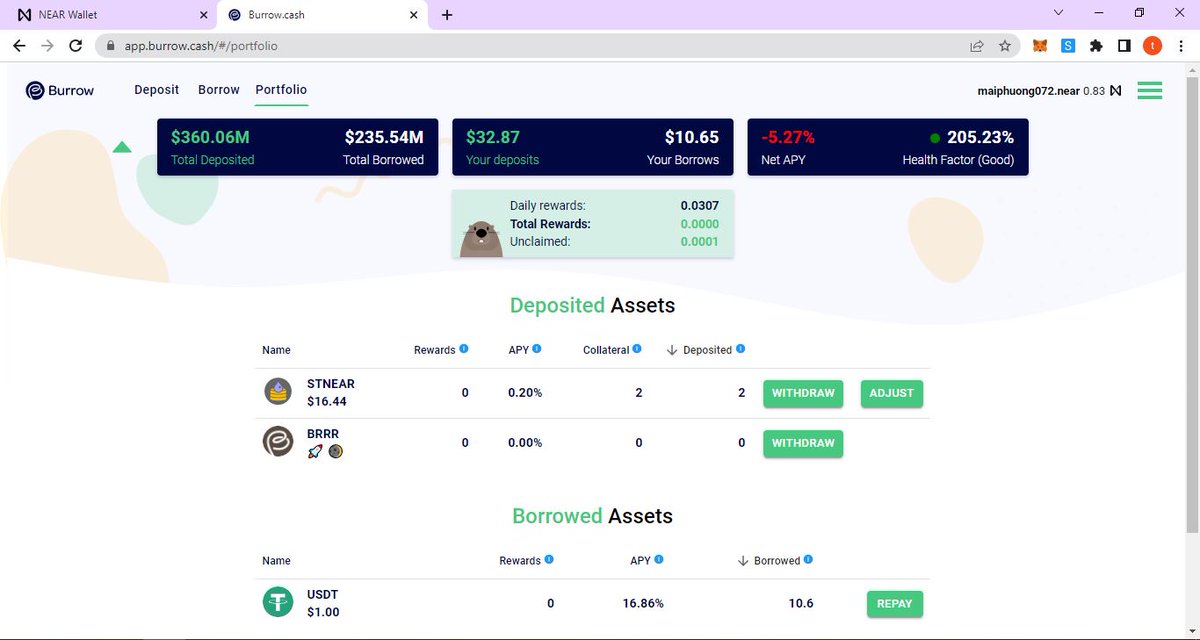The image size is (1200, 640).
Task: Click the green up triangle
Action: click(x=122, y=147)
